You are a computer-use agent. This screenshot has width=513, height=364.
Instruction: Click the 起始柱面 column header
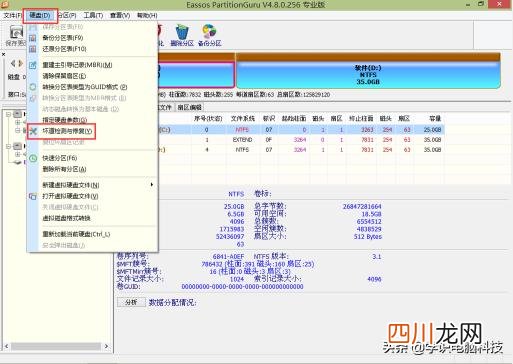point(294,118)
